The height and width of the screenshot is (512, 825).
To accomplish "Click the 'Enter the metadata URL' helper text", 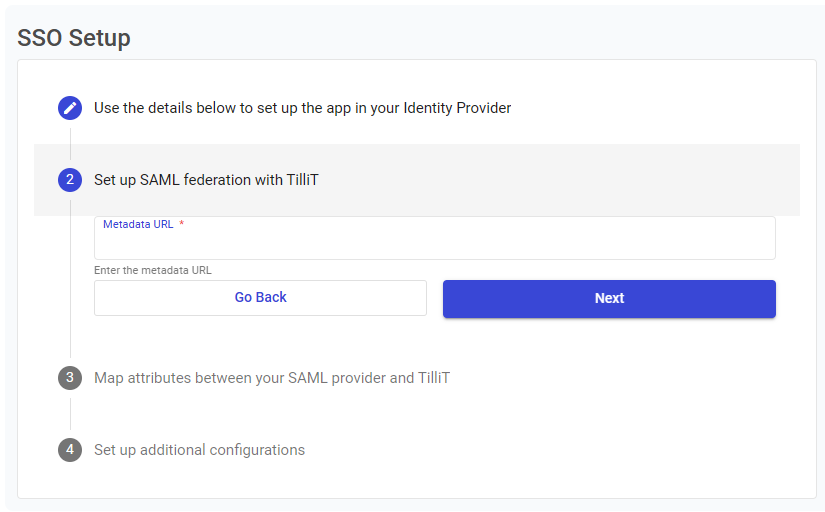I will tap(153, 270).
